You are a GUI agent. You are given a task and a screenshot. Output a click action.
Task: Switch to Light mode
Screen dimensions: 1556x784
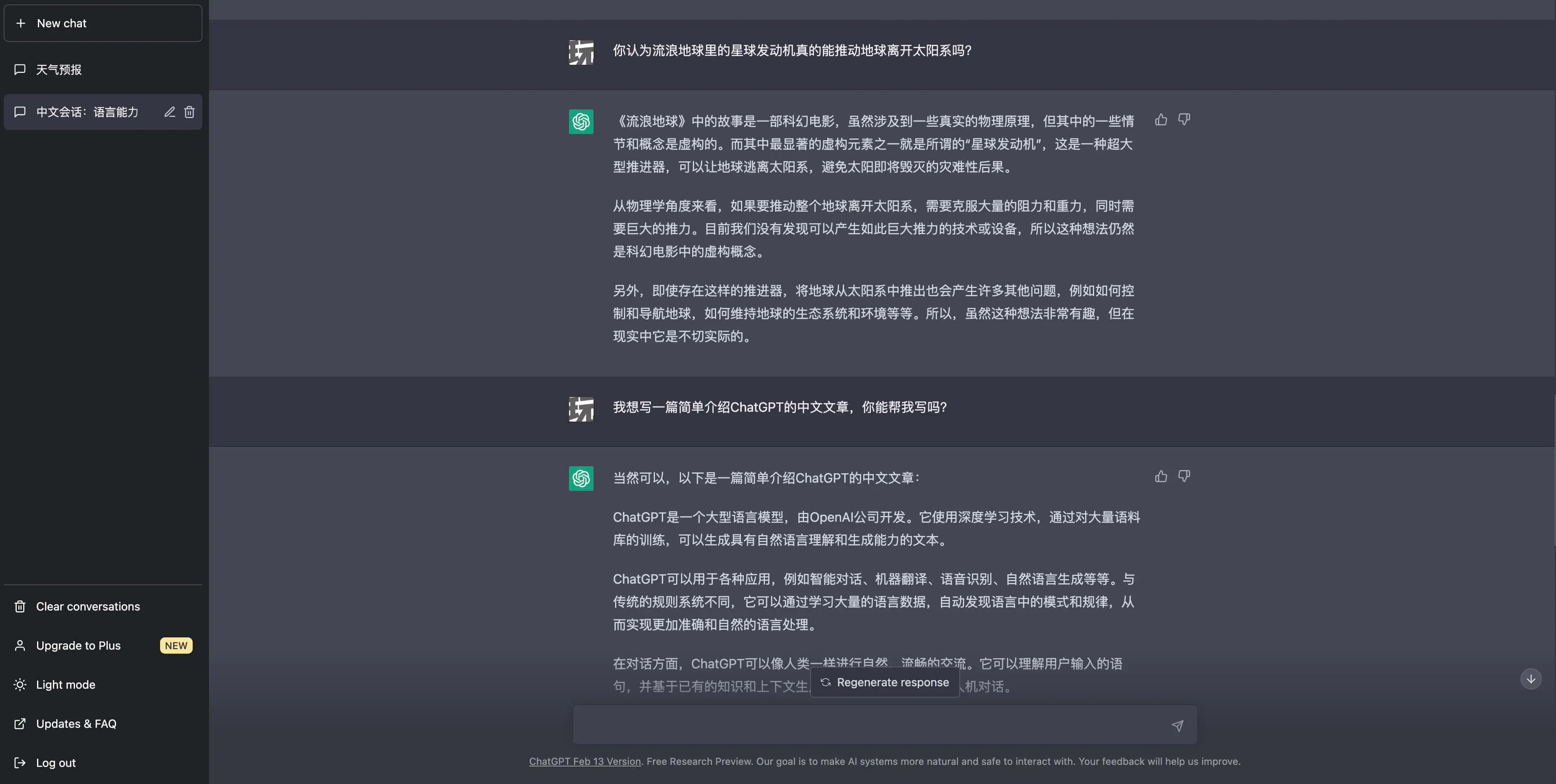click(x=103, y=685)
